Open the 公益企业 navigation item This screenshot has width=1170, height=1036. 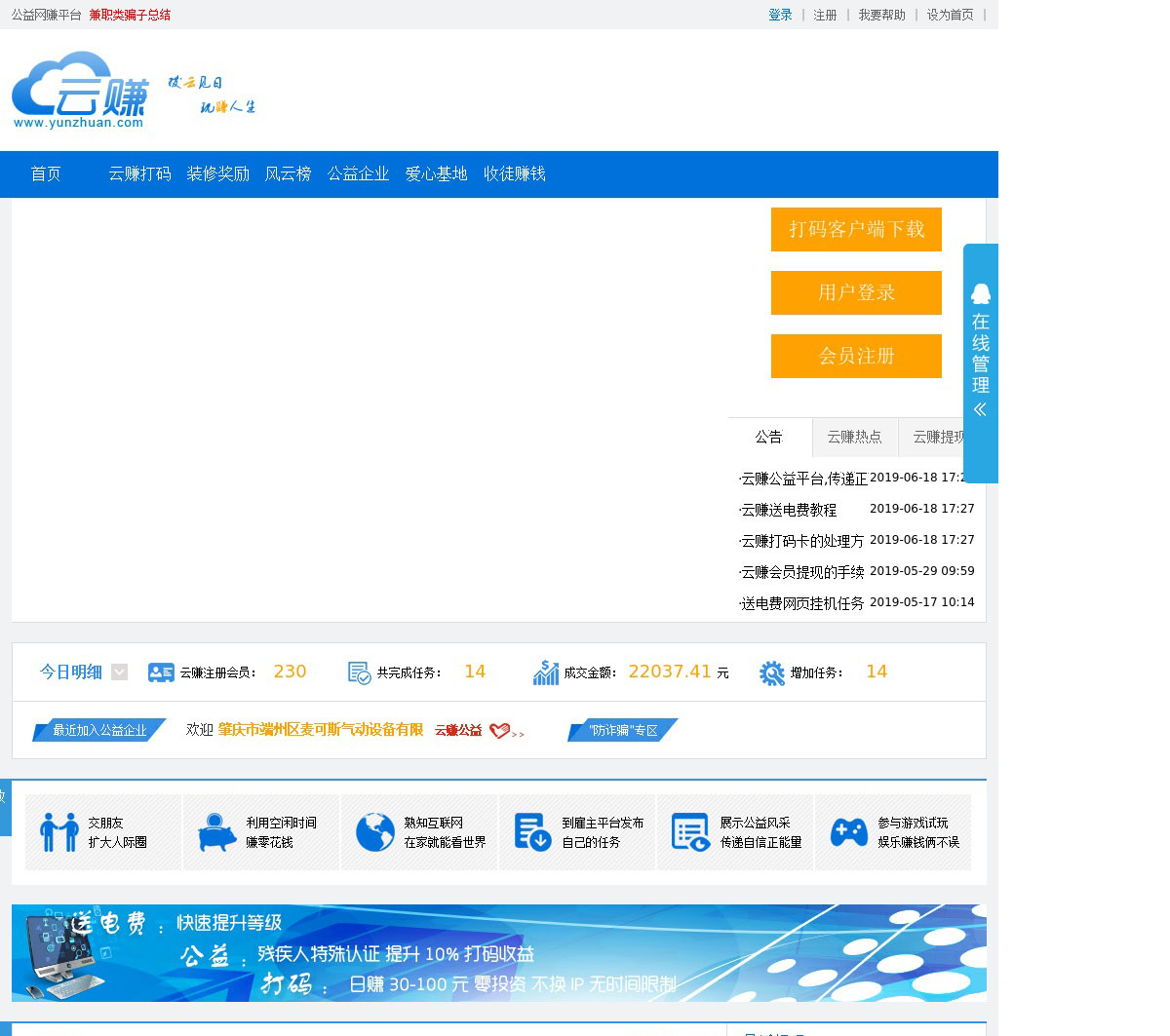358,173
